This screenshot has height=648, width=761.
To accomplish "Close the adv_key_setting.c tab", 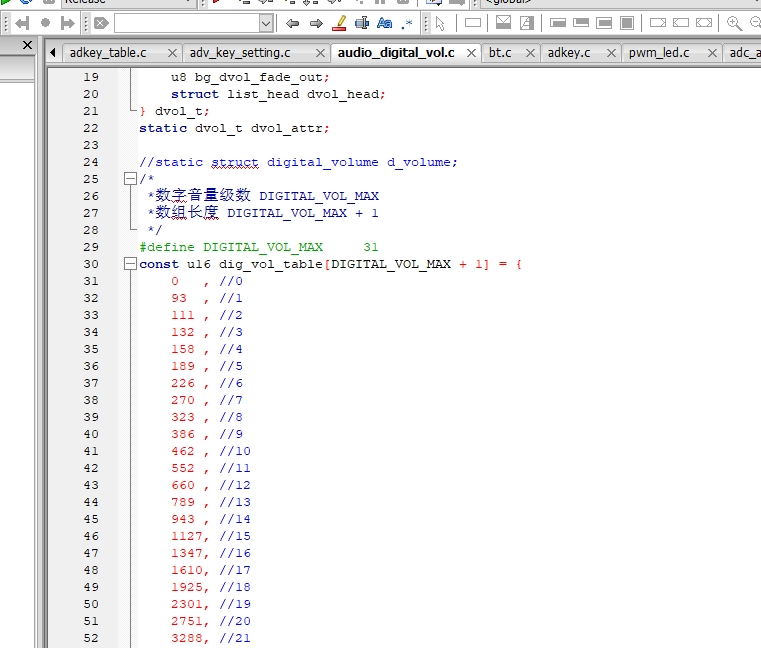I will [320, 53].
